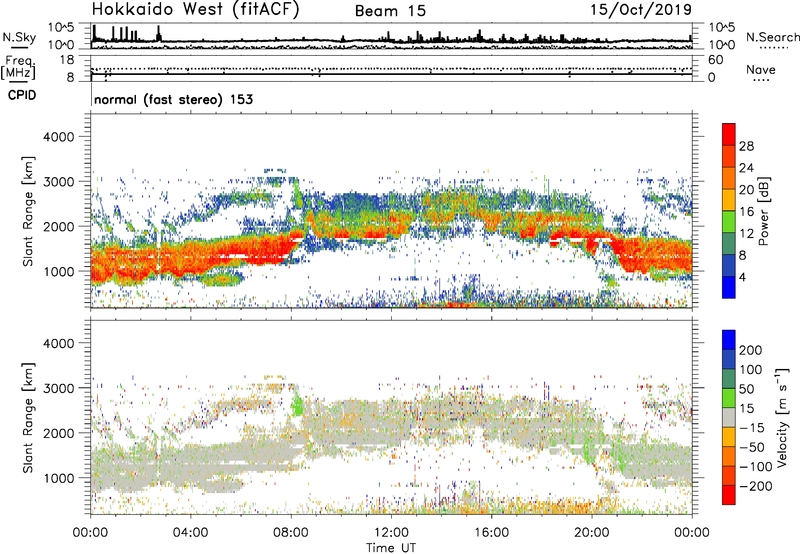Pick the bright blue bottom power colorbar swatch

click(729, 287)
